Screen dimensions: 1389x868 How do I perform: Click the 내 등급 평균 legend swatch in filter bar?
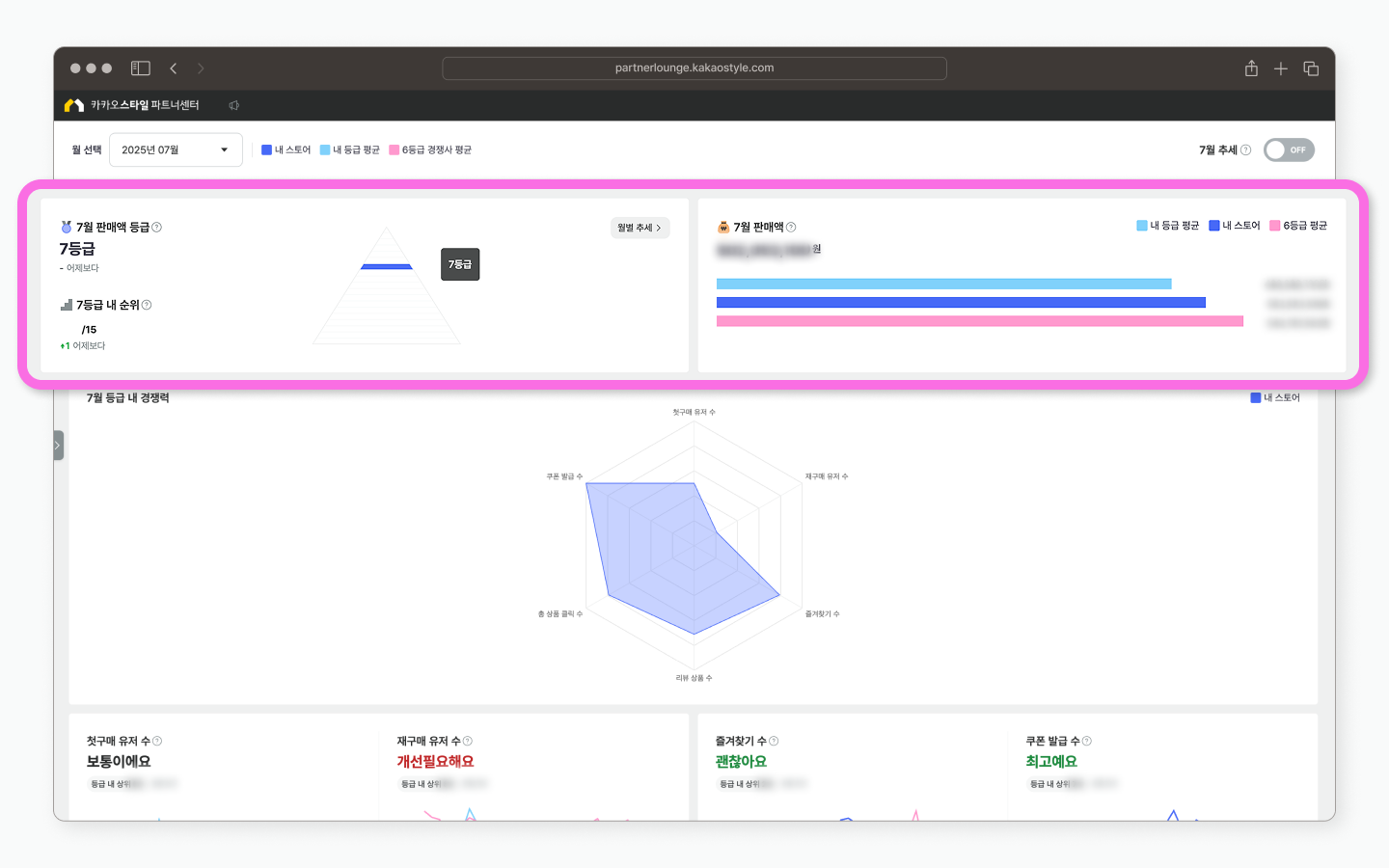[x=325, y=149]
